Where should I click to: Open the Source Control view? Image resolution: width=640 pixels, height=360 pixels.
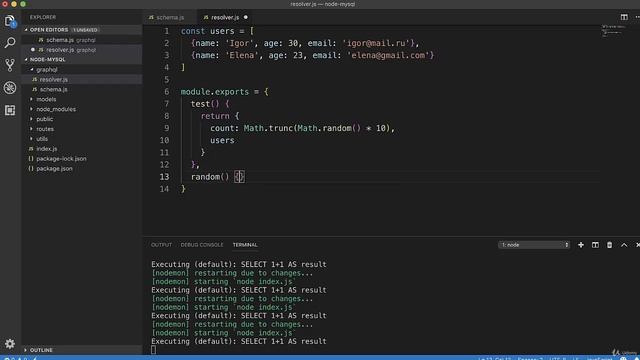click(x=10, y=65)
